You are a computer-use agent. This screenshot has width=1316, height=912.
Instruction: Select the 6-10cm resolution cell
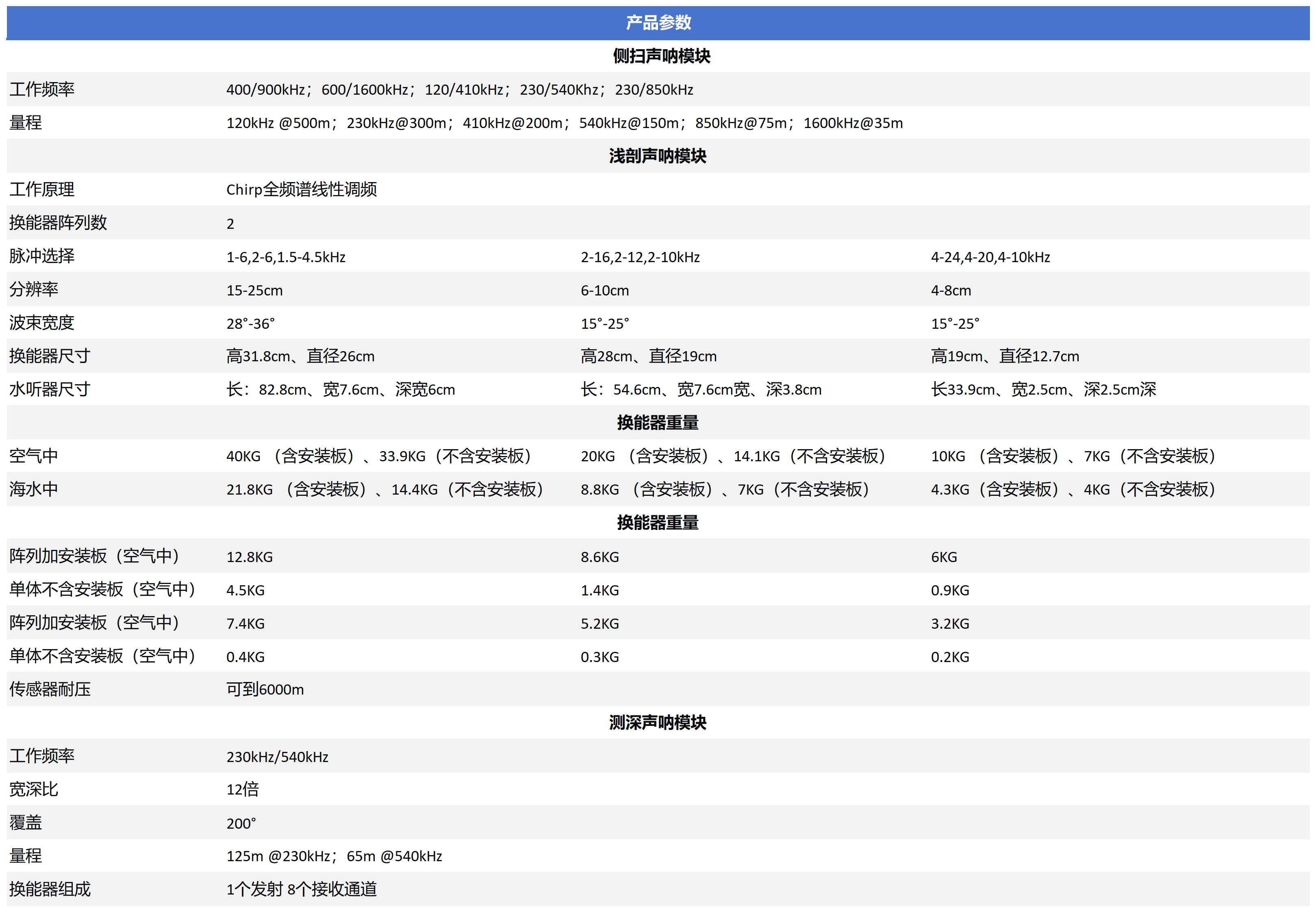coord(604,290)
